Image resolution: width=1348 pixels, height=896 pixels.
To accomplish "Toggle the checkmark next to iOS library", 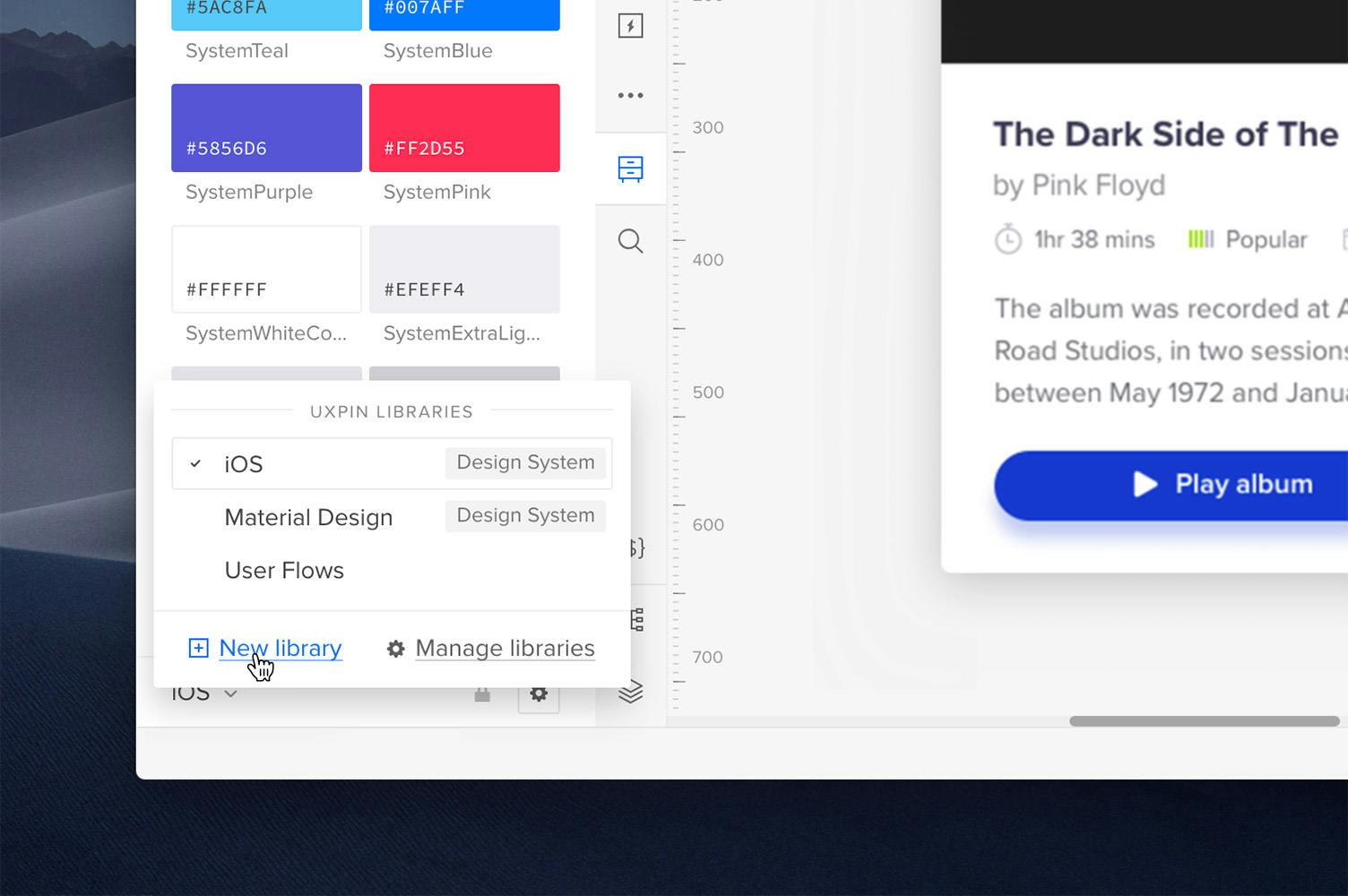I will (x=195, y=463).
